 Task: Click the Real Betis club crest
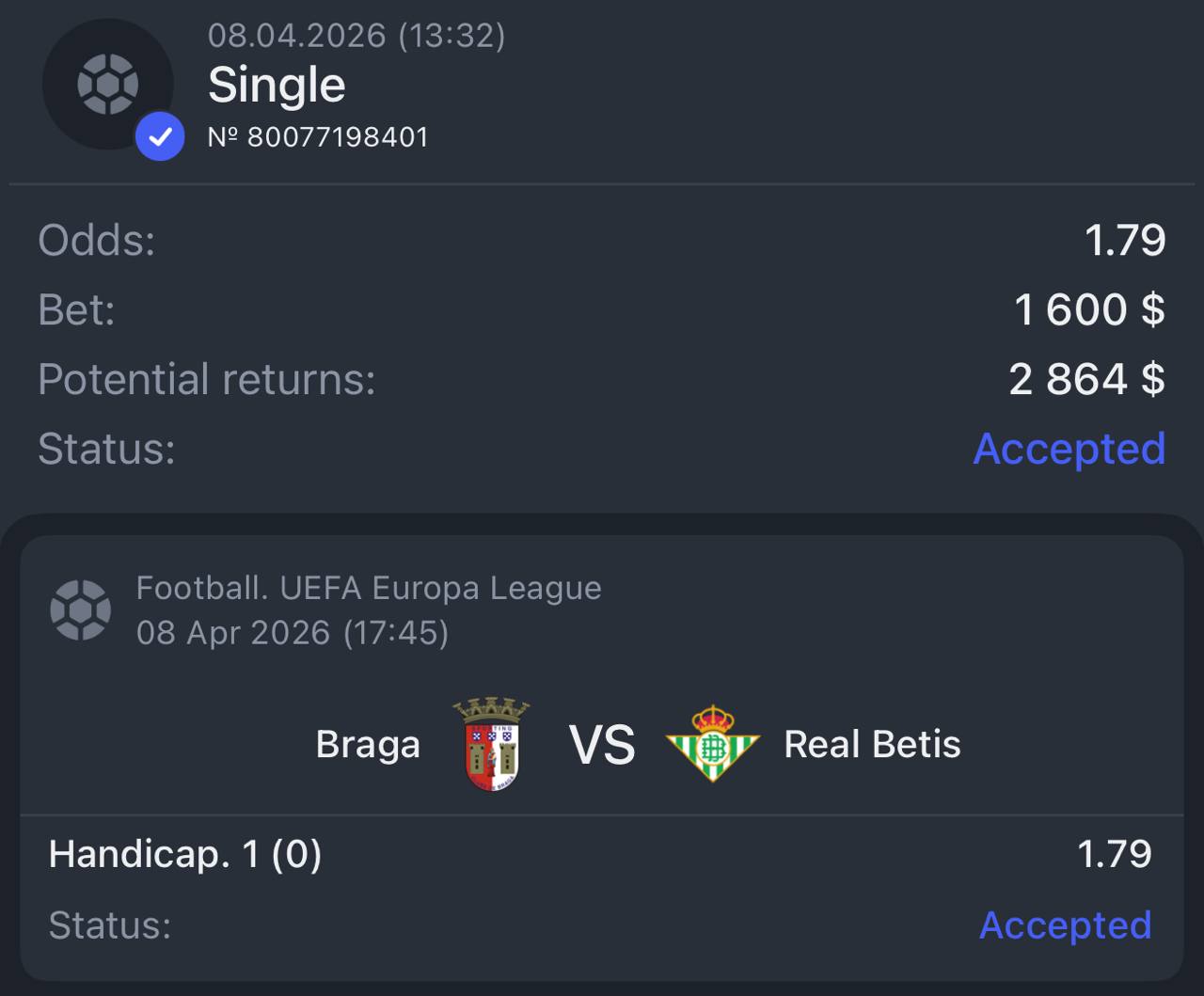tap(712, 744)
